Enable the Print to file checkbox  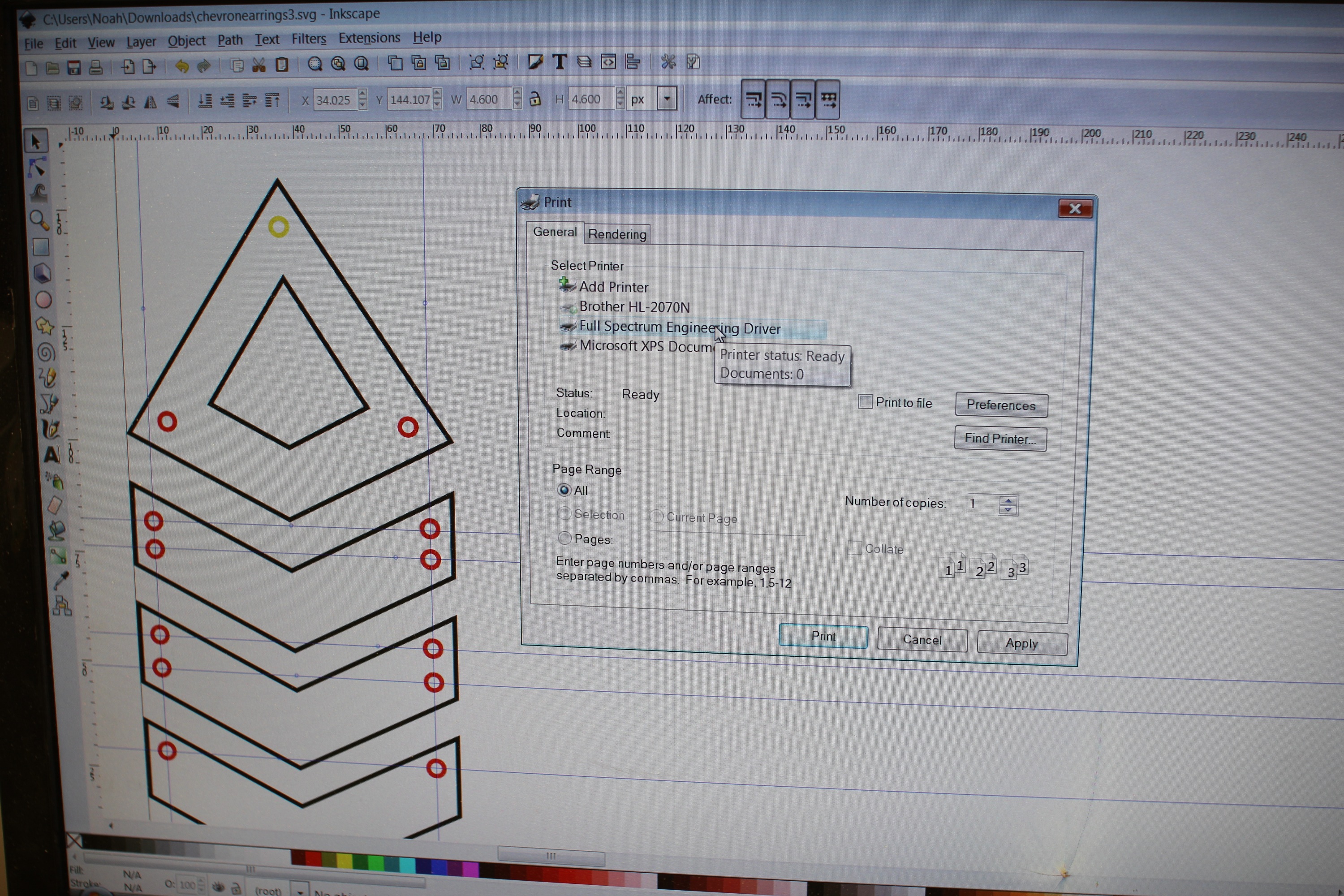(x=865, y=402)
